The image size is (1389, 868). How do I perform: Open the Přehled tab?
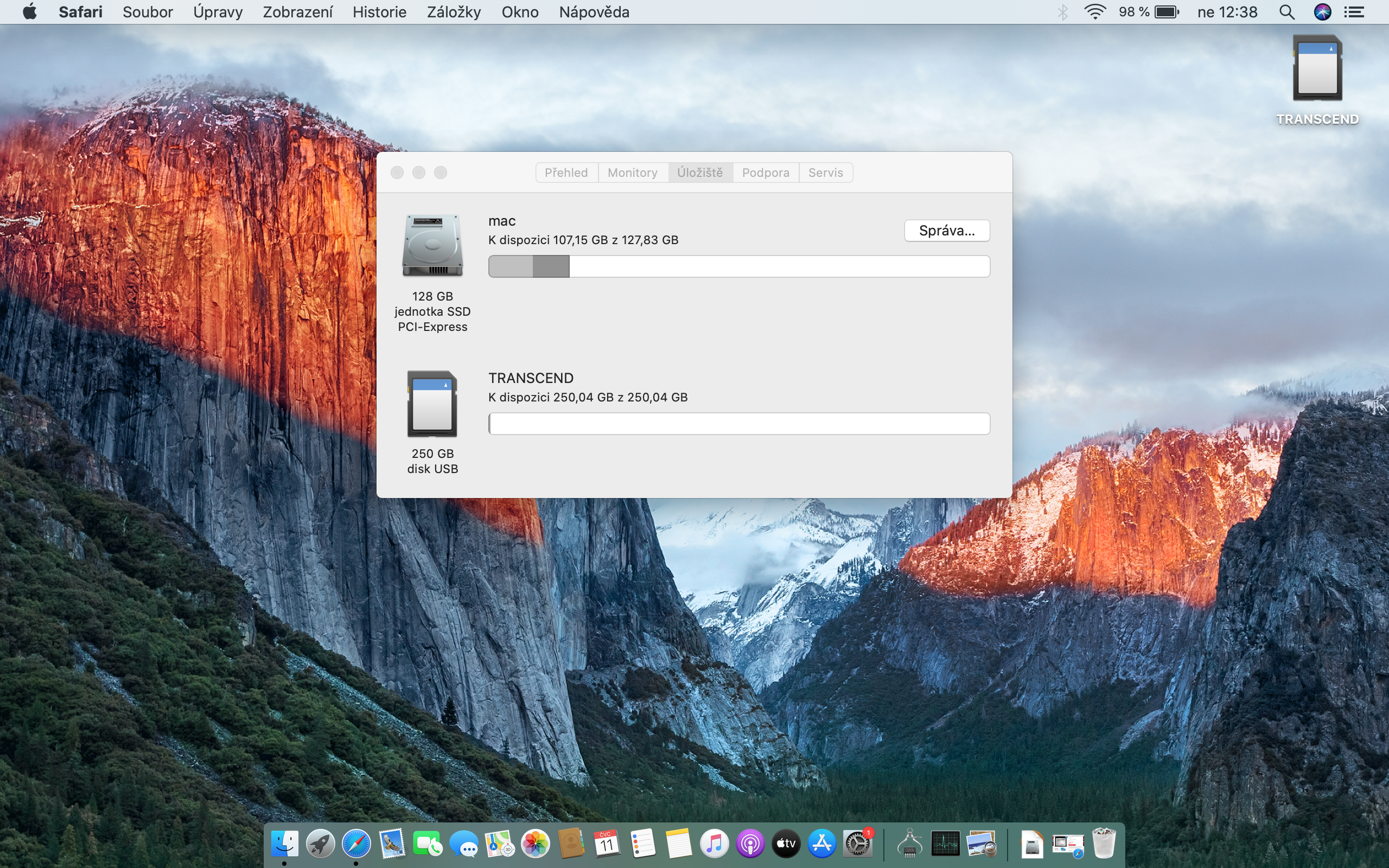tap(566, 173)
